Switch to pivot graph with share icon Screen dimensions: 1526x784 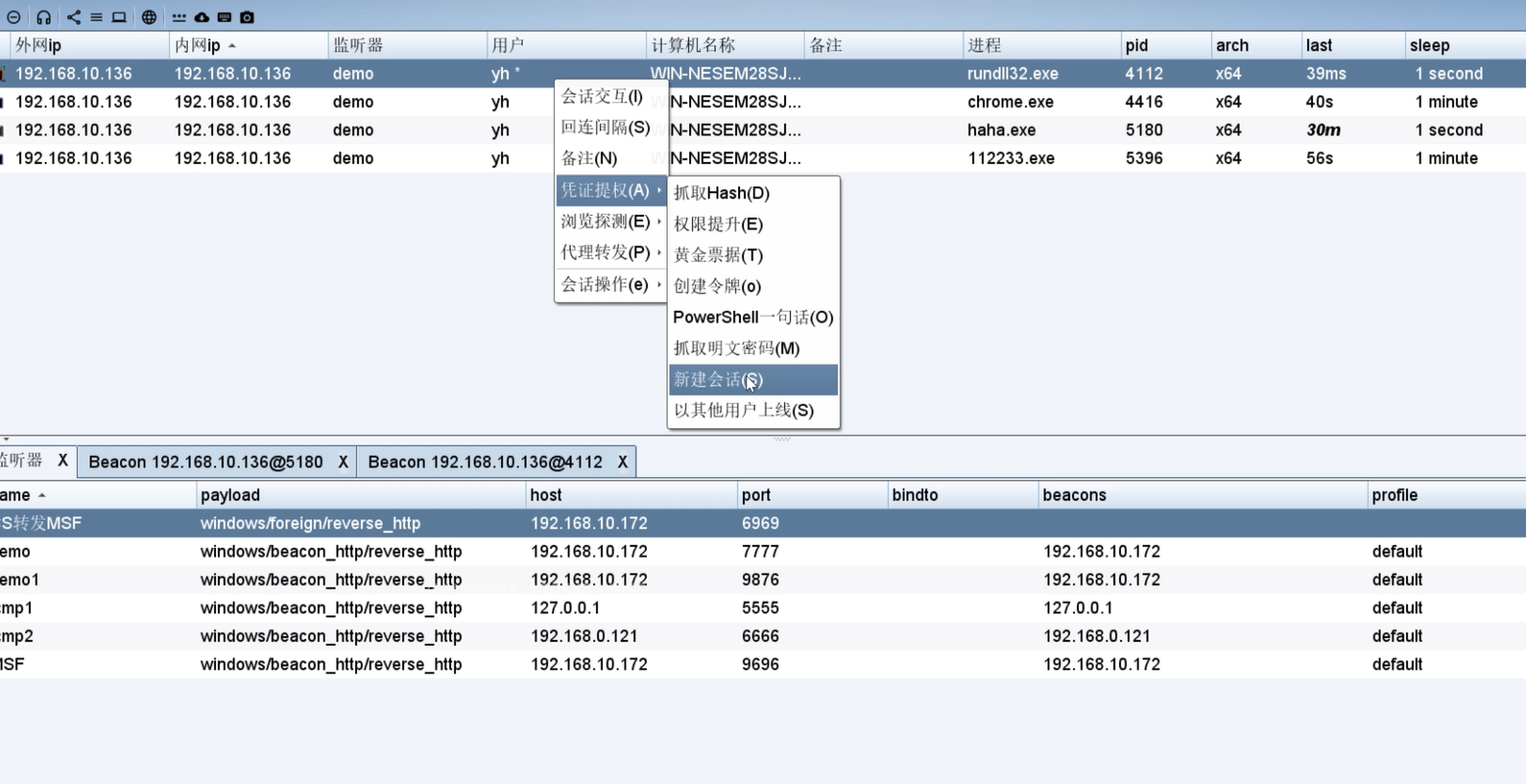(74, 17)
